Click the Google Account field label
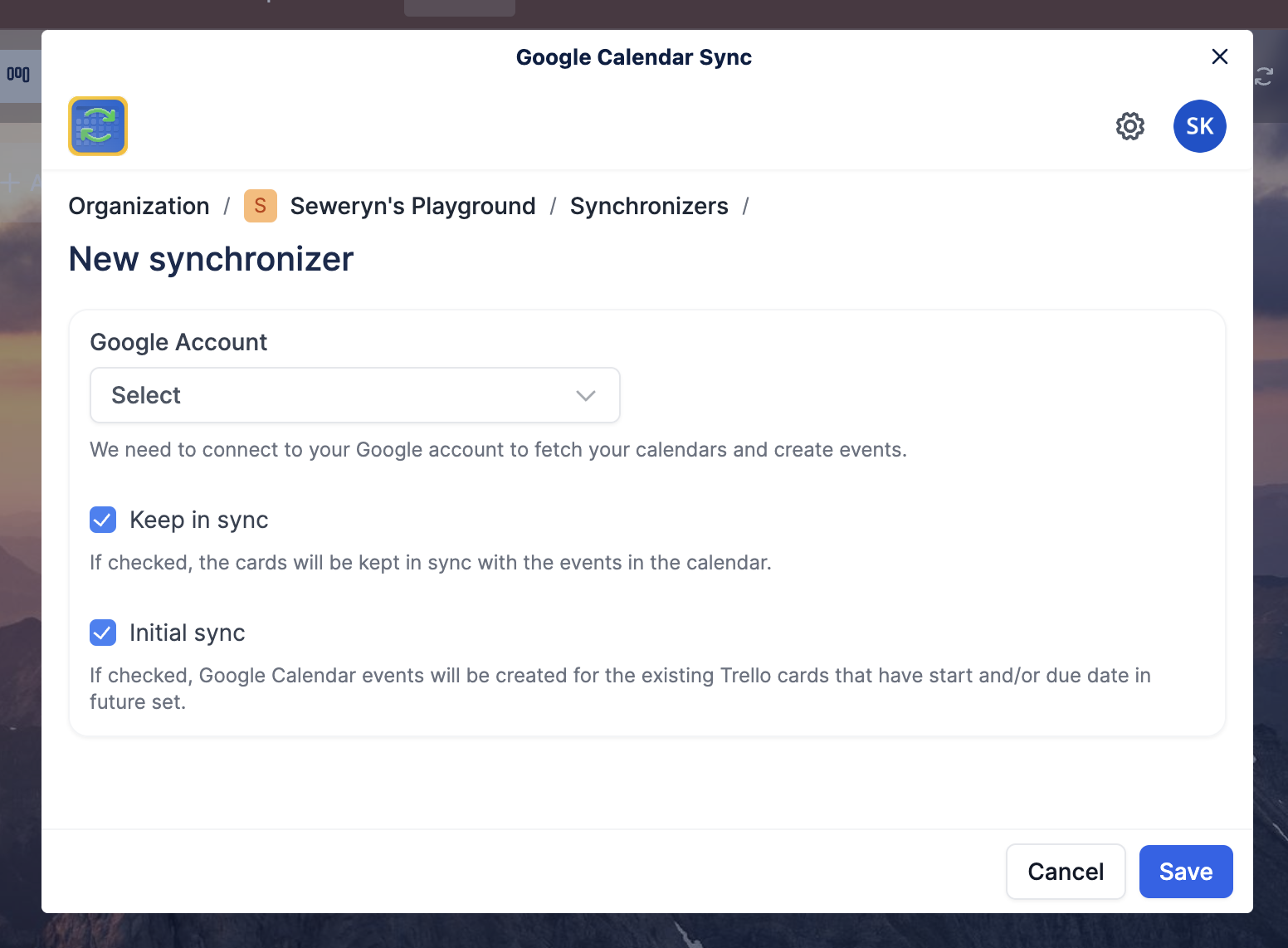 coord(178,342)
